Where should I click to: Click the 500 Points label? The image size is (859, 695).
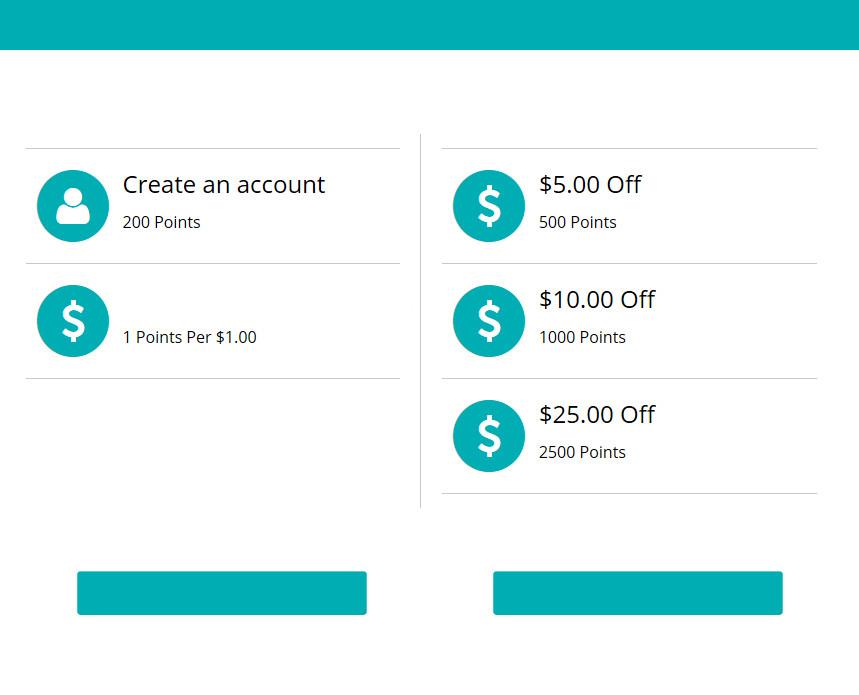pyautogui.click(x=578, y=222)
